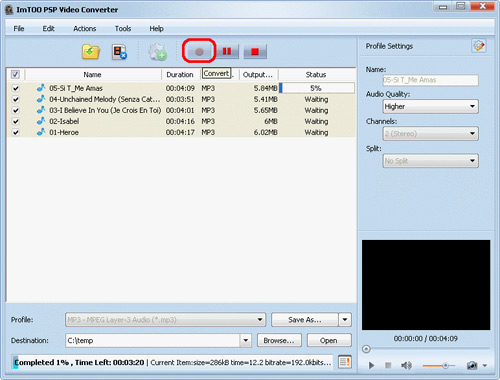This screenshot has height=380, width=500.
Task: Click the music icon of 04-Unchained Melody
Action: coord(41,99)
